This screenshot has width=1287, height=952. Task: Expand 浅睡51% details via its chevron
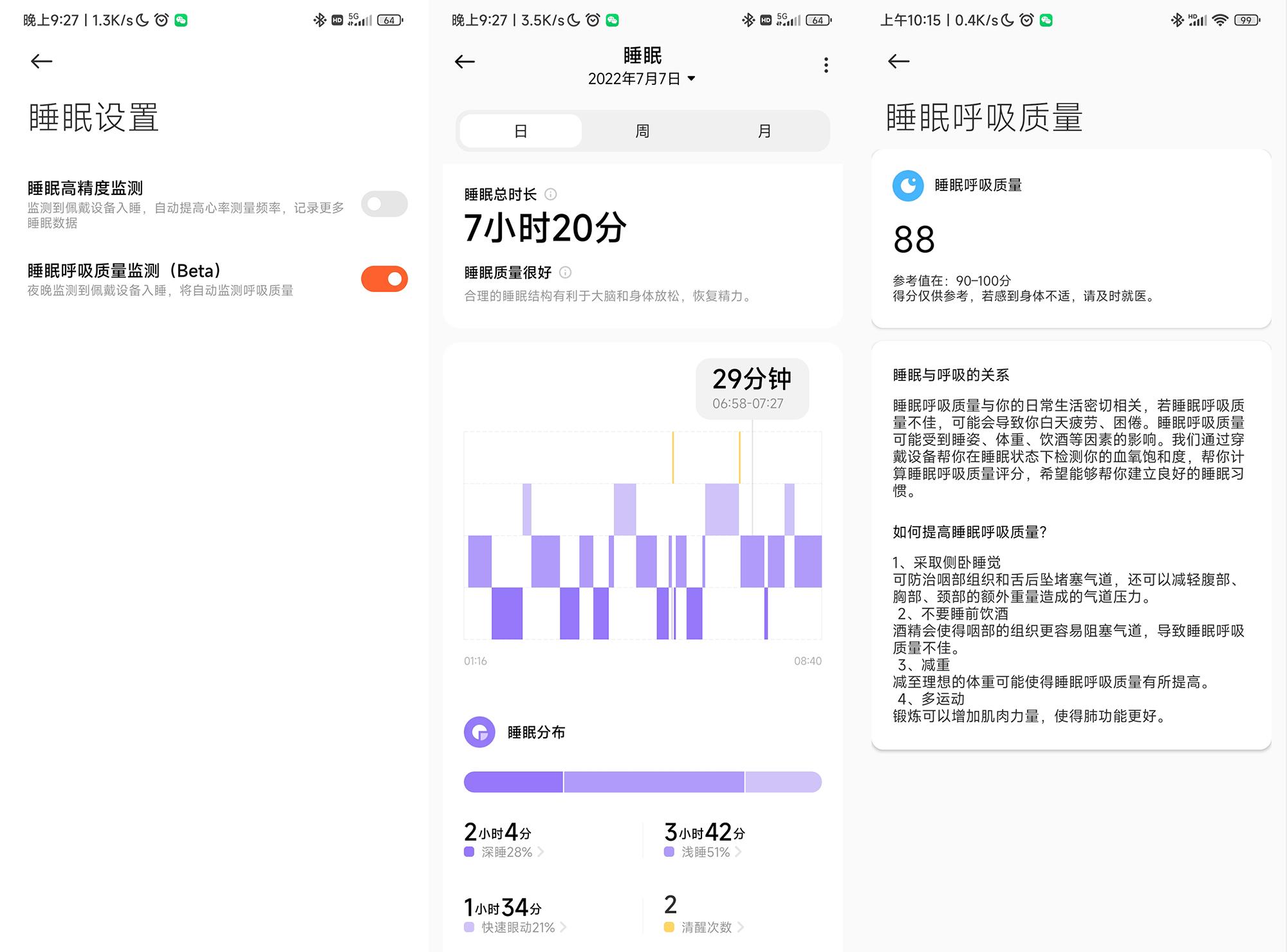click(740, 852)
